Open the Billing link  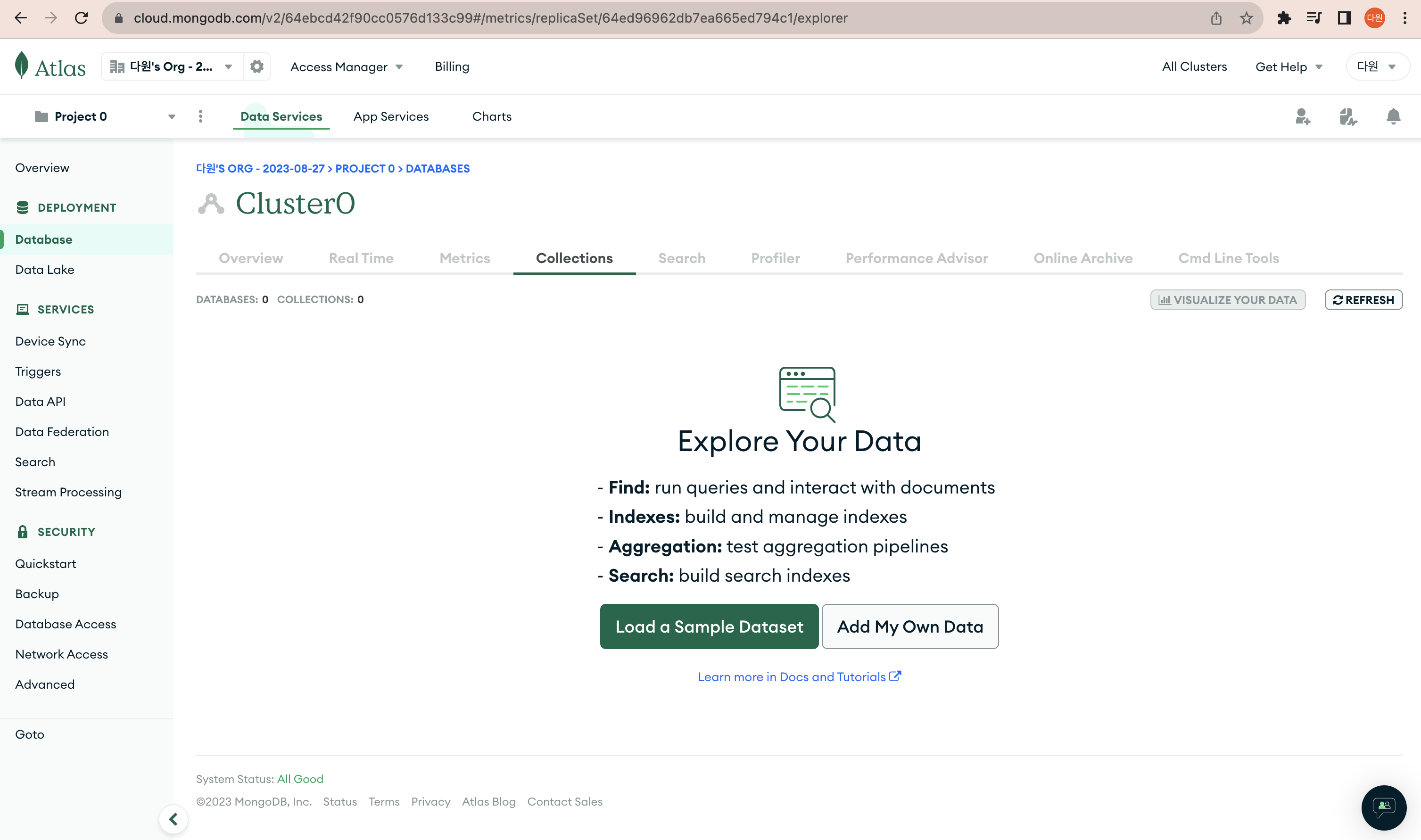tap(452, 67)
